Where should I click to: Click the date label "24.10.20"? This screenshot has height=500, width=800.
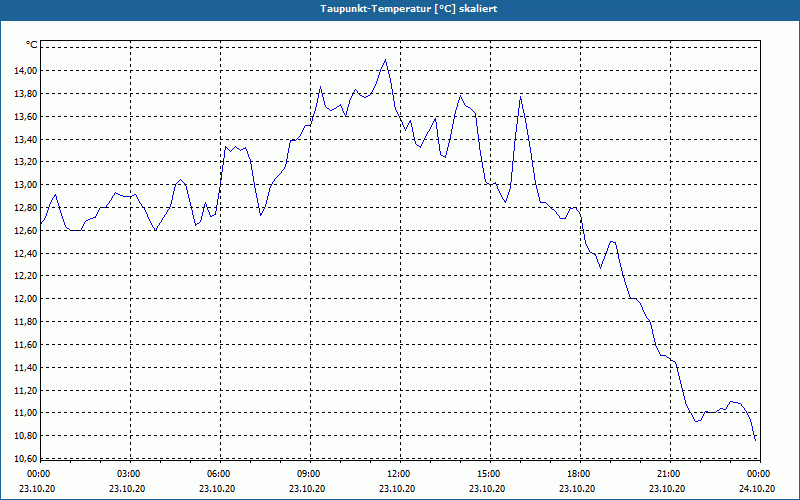(x=757, y=488)
